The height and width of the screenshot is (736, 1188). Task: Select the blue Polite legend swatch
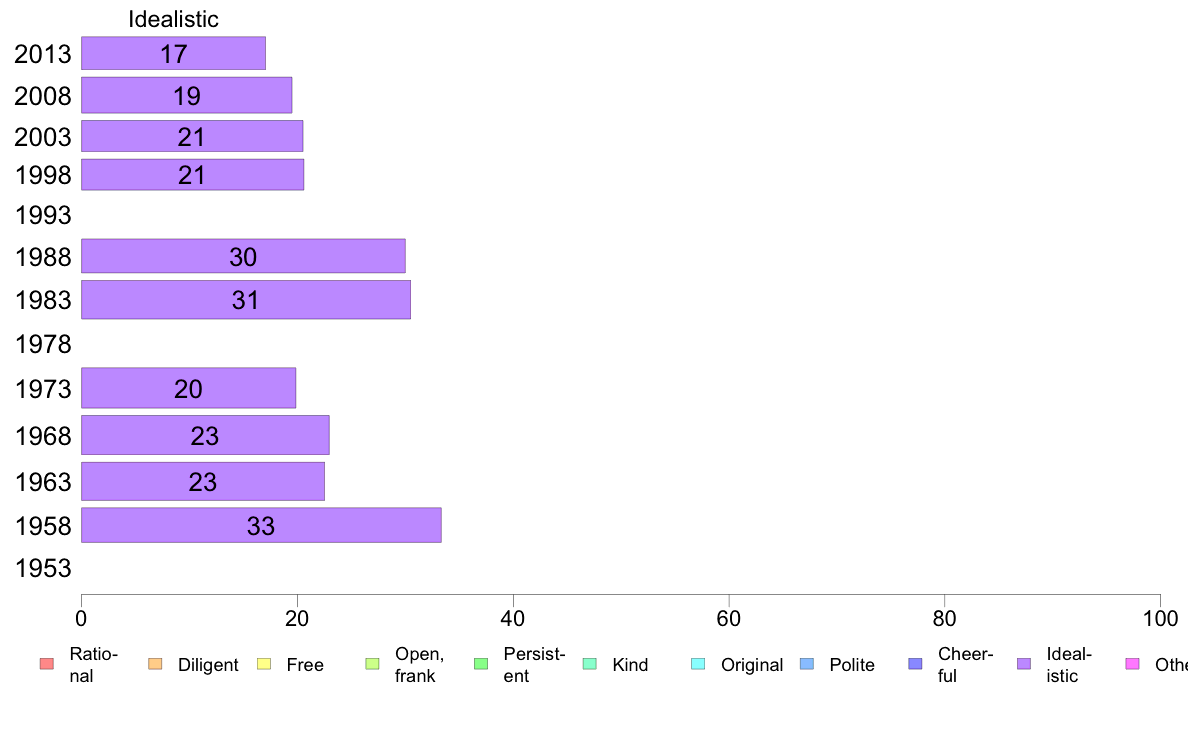pos(807,664)
